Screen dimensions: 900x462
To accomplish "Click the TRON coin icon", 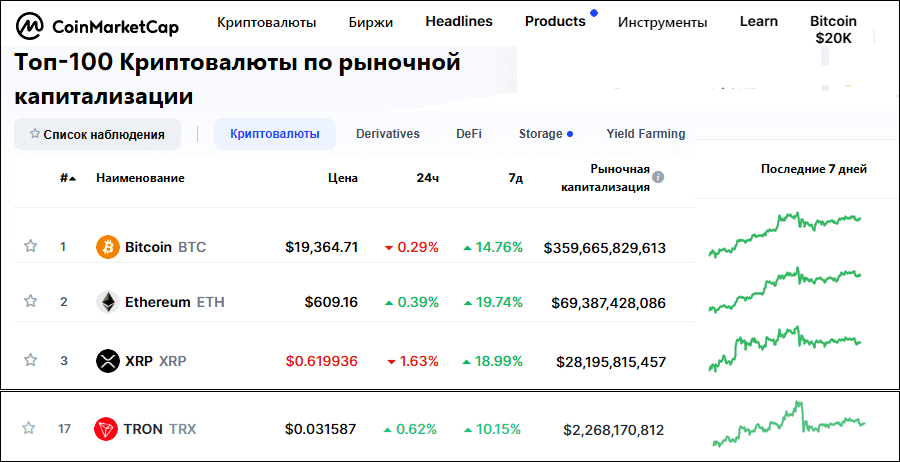I will 106,430.
